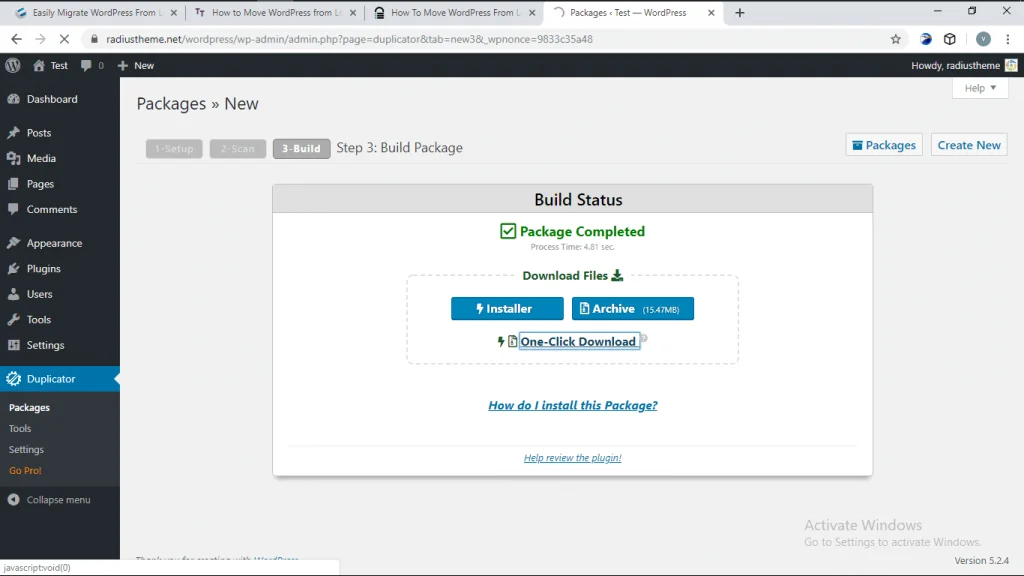This screenshot has width=1024, height=576.
Task: Open the Chrome profile avatar
Action: [983, 39]
